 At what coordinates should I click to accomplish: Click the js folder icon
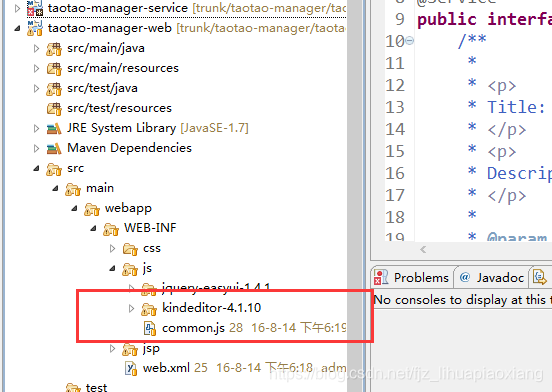(x=130, y=270)
